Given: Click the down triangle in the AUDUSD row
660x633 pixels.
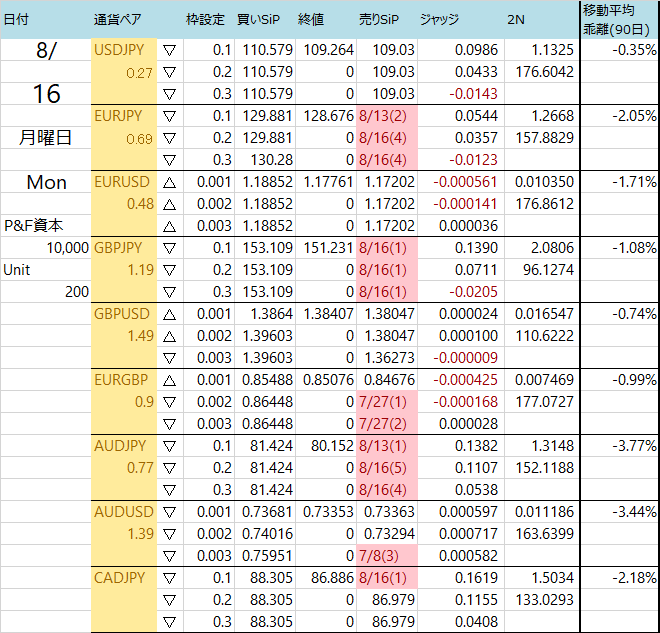Looking at the screenshot, I should point(169,512).
